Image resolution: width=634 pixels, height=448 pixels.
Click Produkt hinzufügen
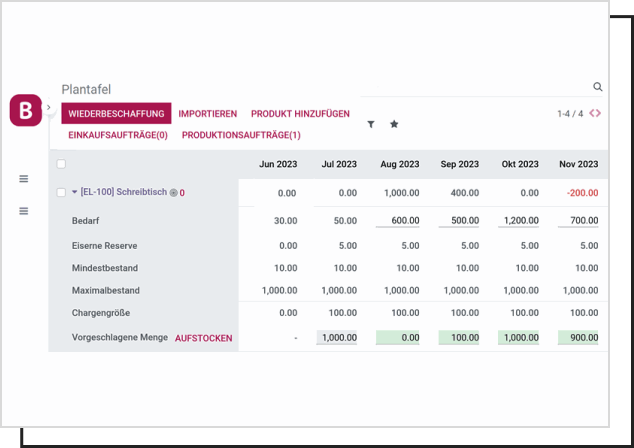click(x=300, y=114)
